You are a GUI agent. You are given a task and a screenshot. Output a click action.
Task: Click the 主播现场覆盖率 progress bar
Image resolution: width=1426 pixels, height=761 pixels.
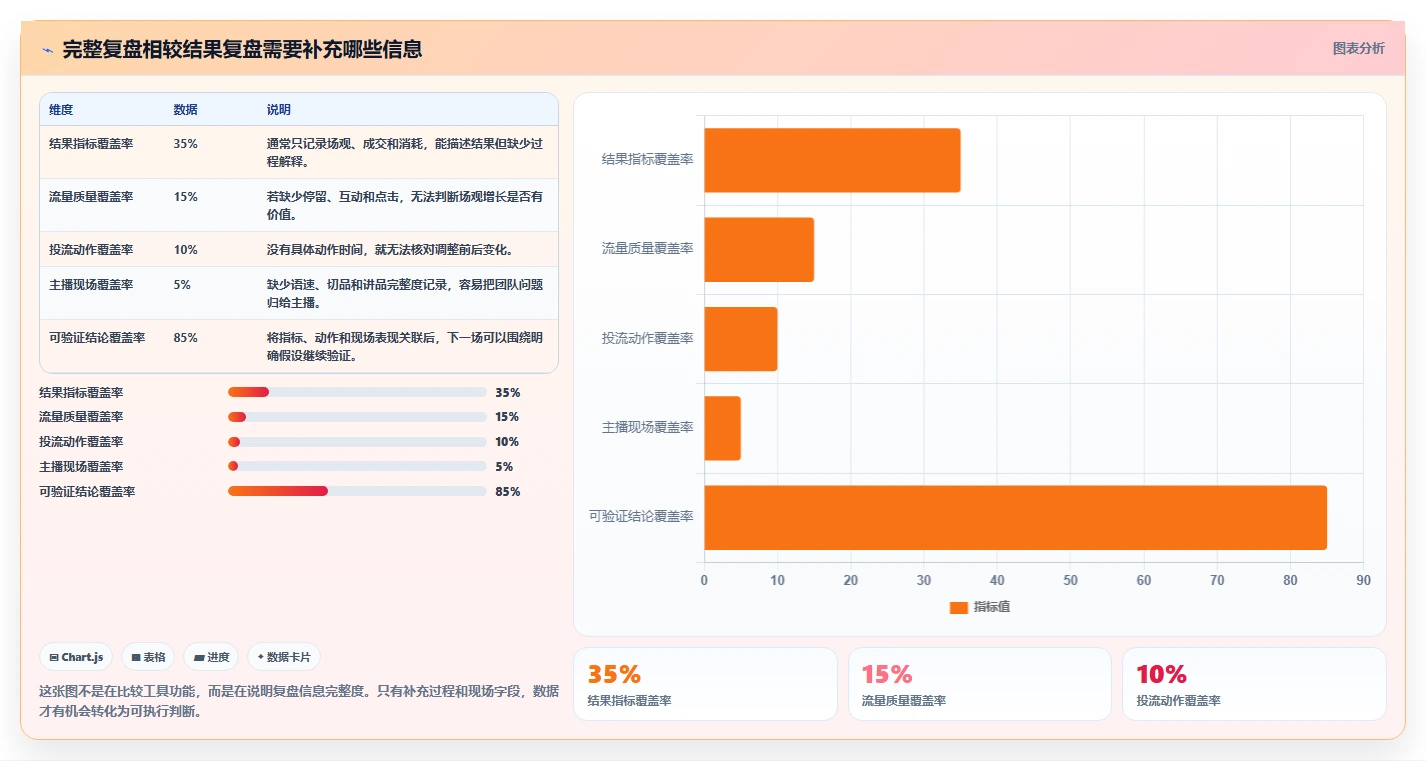(357, 466)
